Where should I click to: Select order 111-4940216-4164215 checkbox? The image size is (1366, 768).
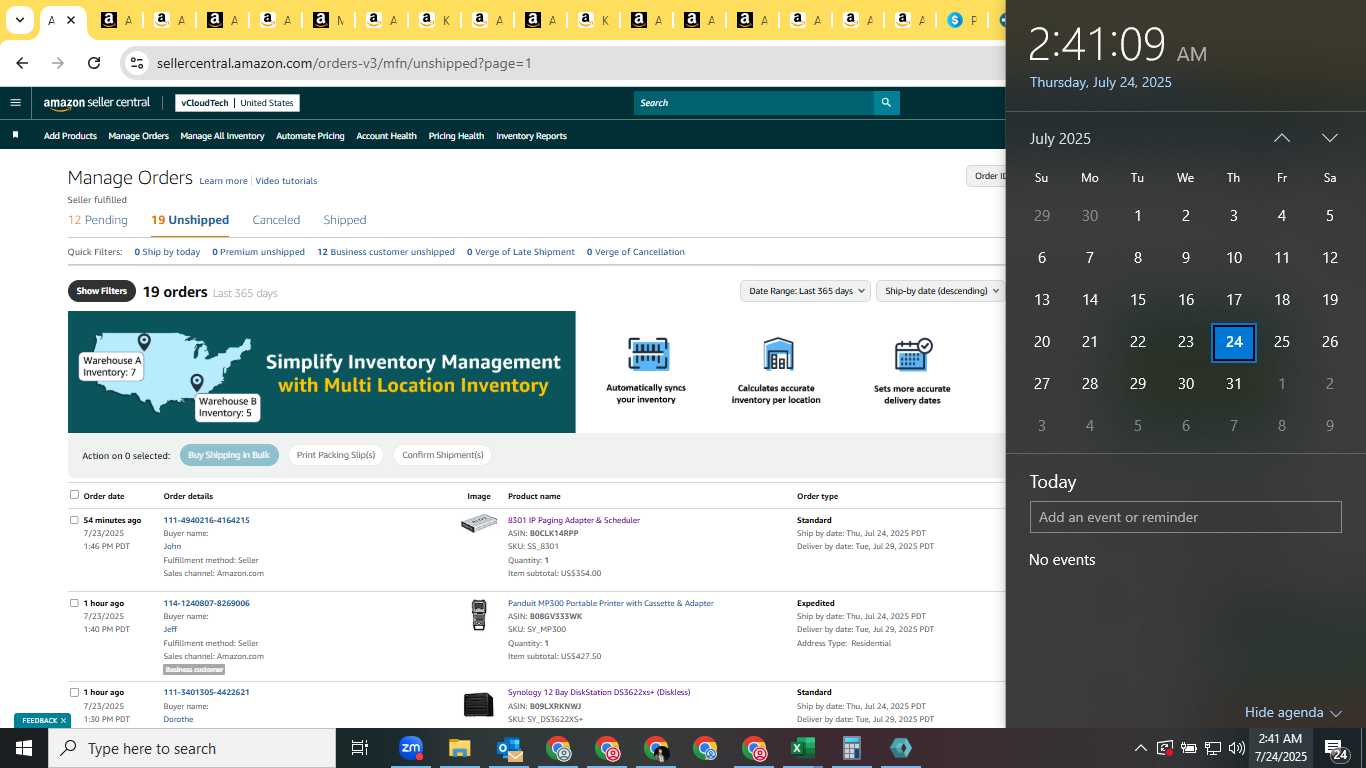pos(74,520)
